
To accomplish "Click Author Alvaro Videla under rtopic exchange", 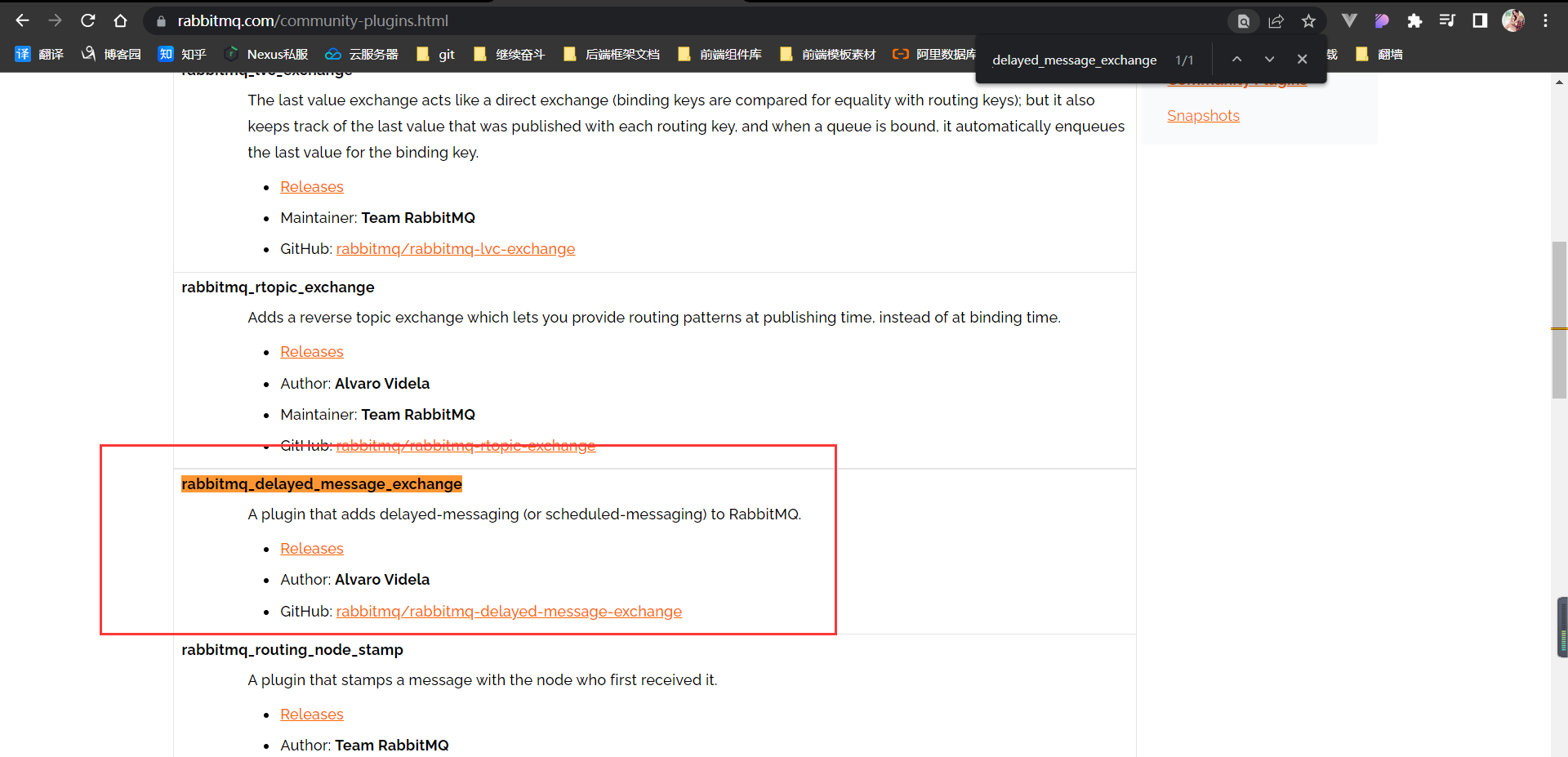I will [354, 384].
